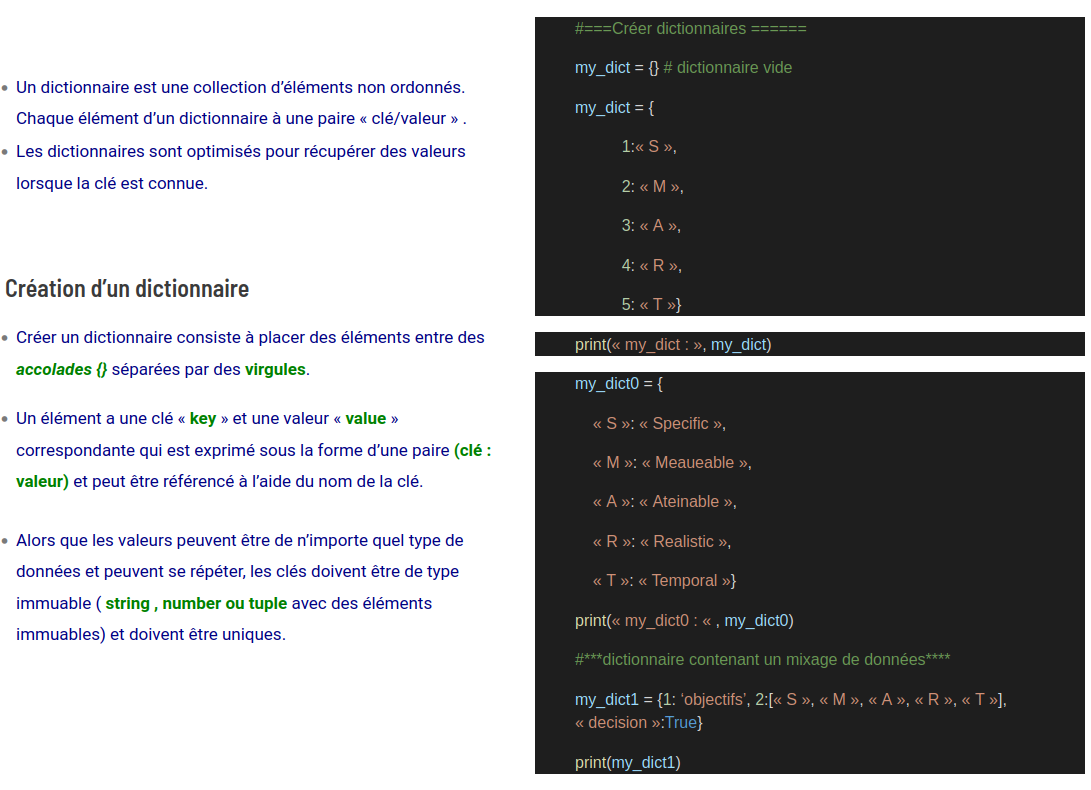
Task: Click the "my_dict = {}" empty dictionary line
Action: tap(616, 68)
